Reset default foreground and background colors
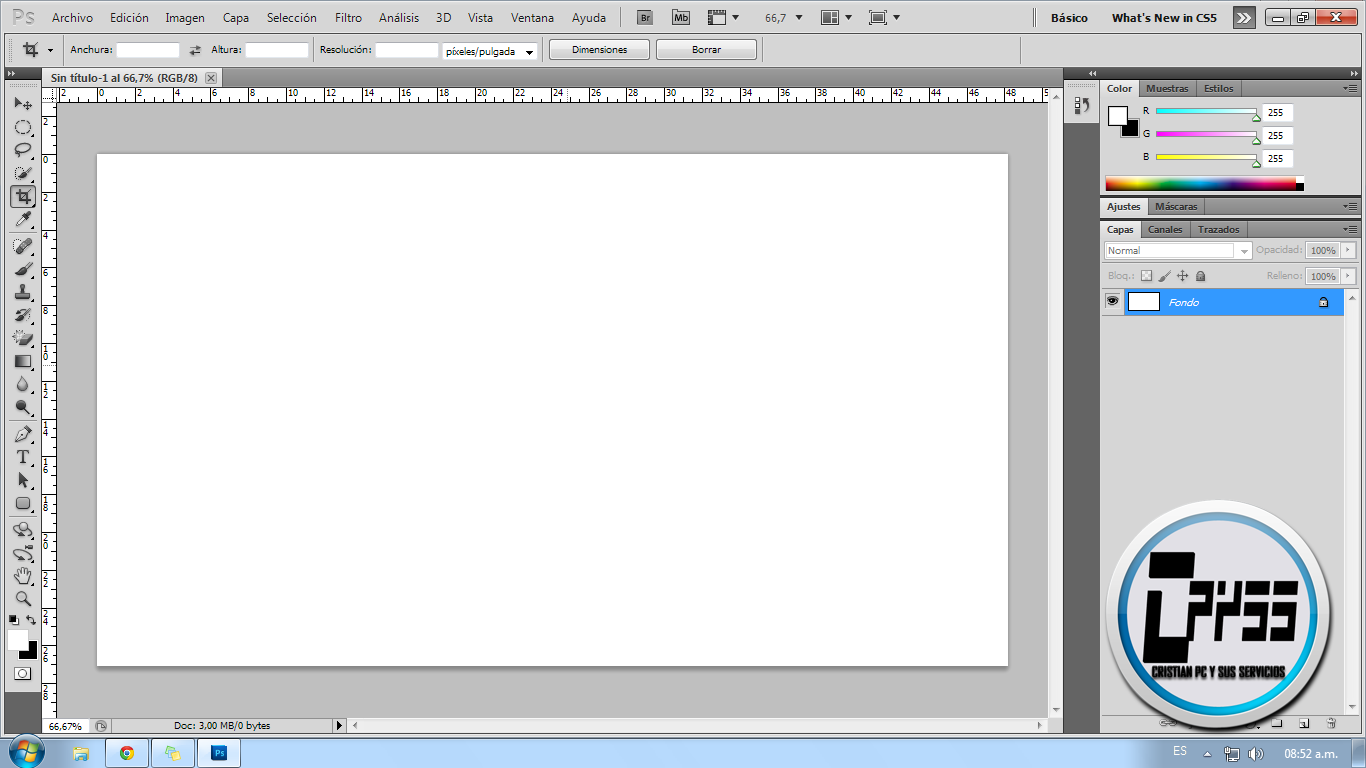The height and width of the screenshot is (768, 1366). tap(13, 620)
